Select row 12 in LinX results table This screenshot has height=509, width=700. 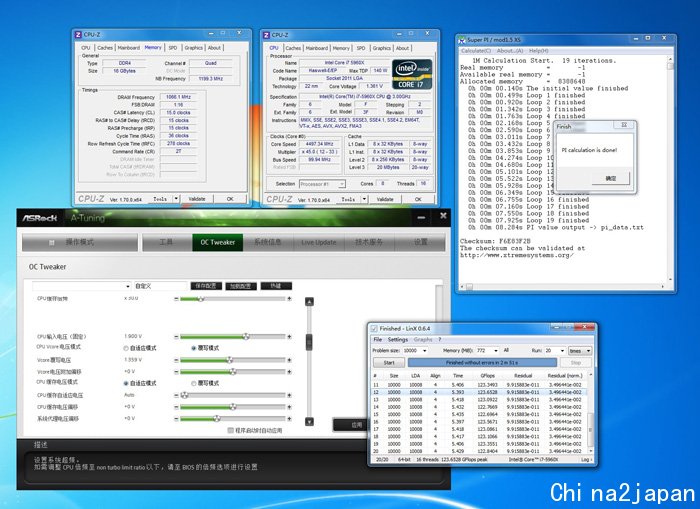point(479,392)
